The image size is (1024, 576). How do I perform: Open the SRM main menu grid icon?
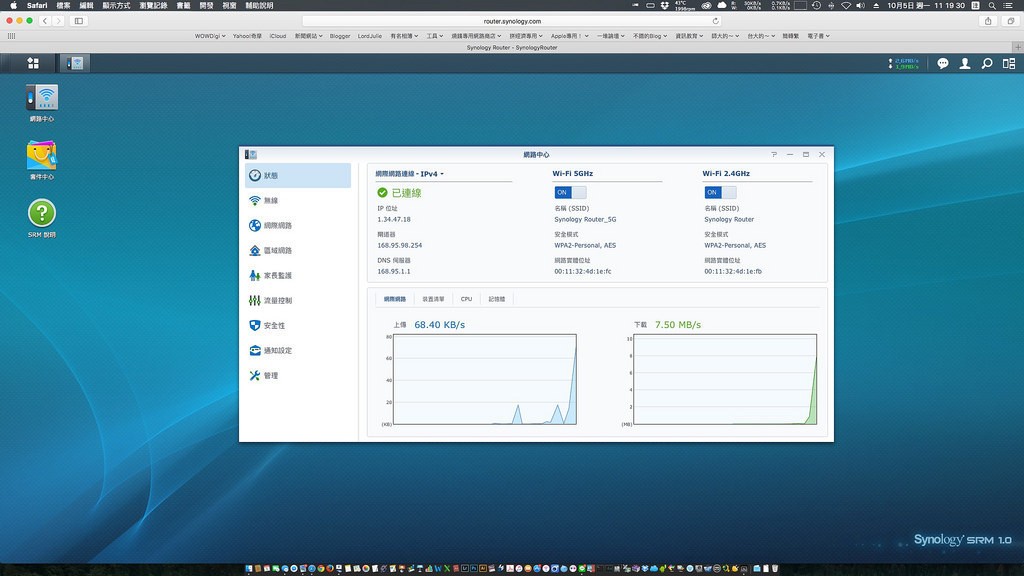point(33,63)
